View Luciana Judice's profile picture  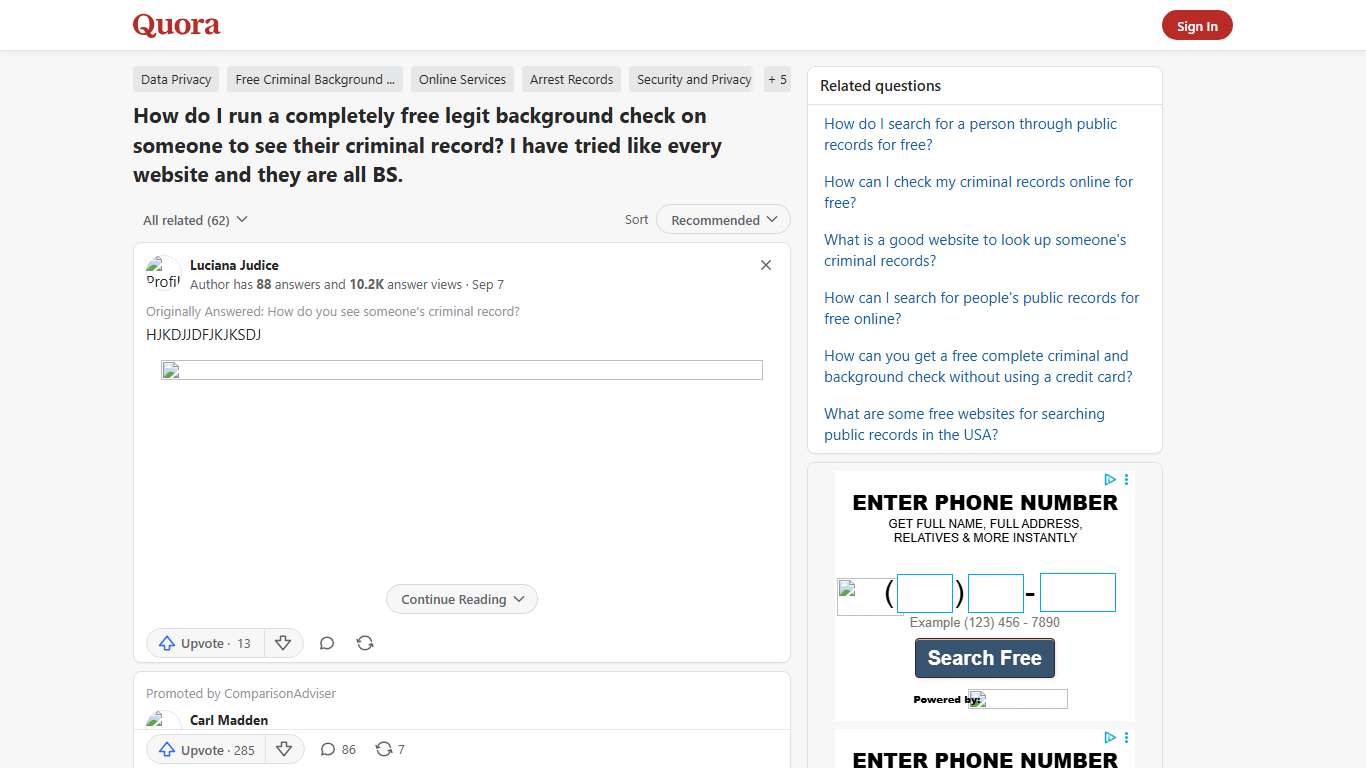click(161, 271)
